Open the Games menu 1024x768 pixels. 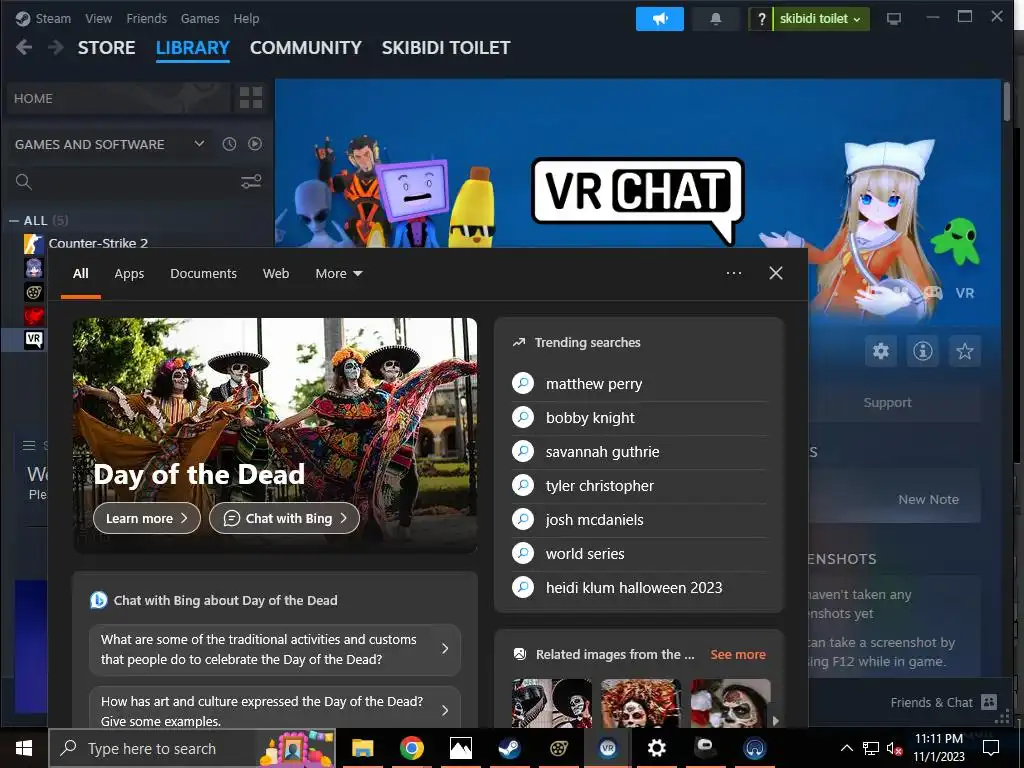pos(200,19)
